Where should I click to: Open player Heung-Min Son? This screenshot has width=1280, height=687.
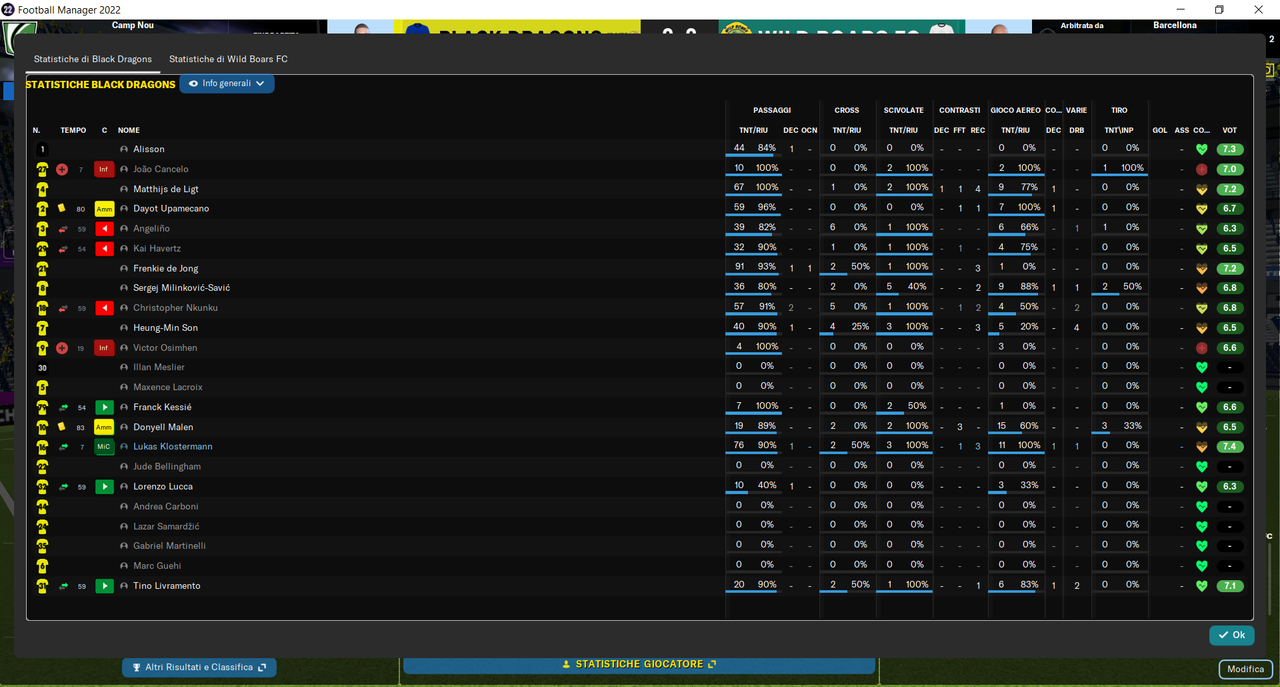[166, 328]
